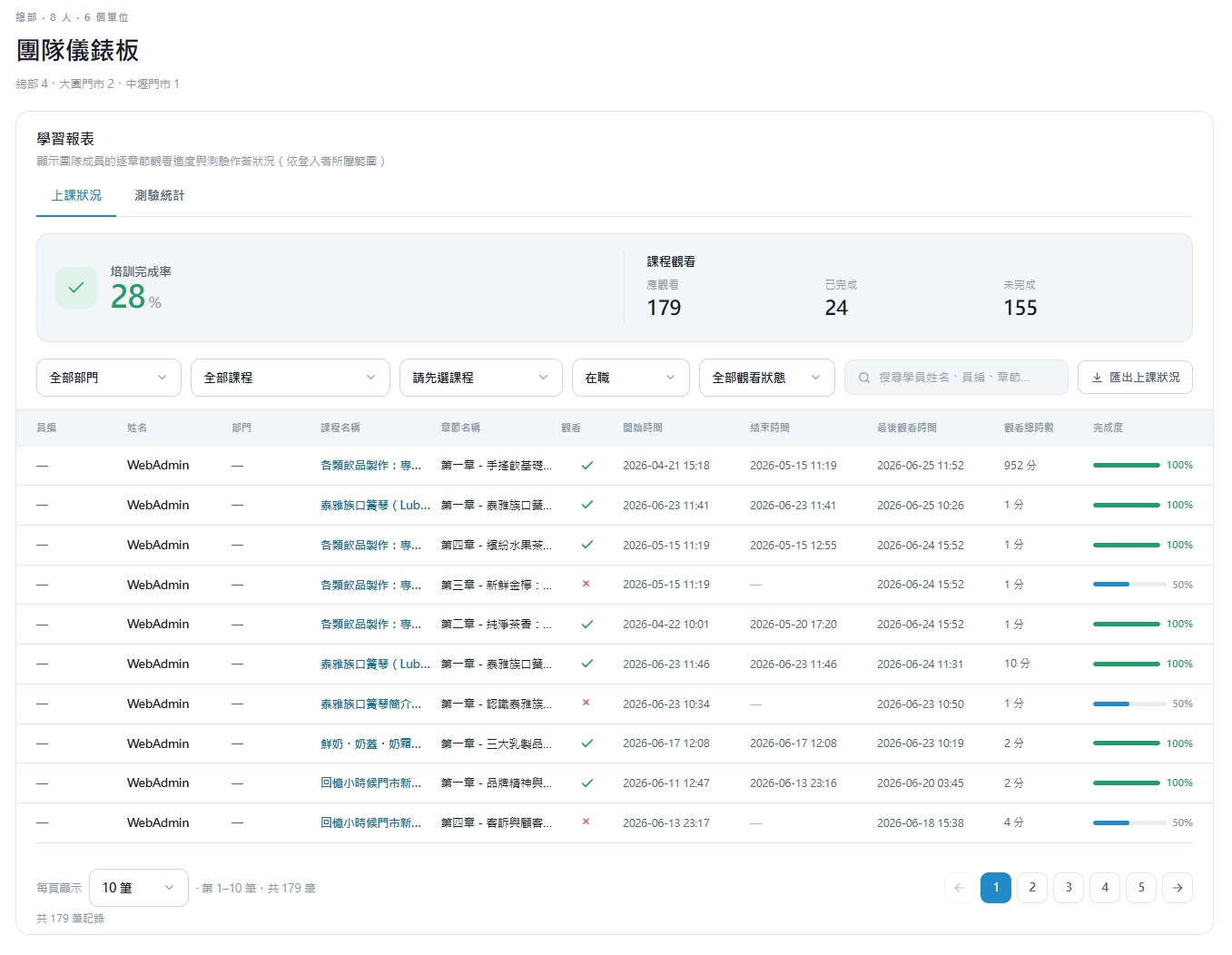Switch to the 上課狀況 tab
This screenshot has width=1232, height=955.
(x=76, y=196)
